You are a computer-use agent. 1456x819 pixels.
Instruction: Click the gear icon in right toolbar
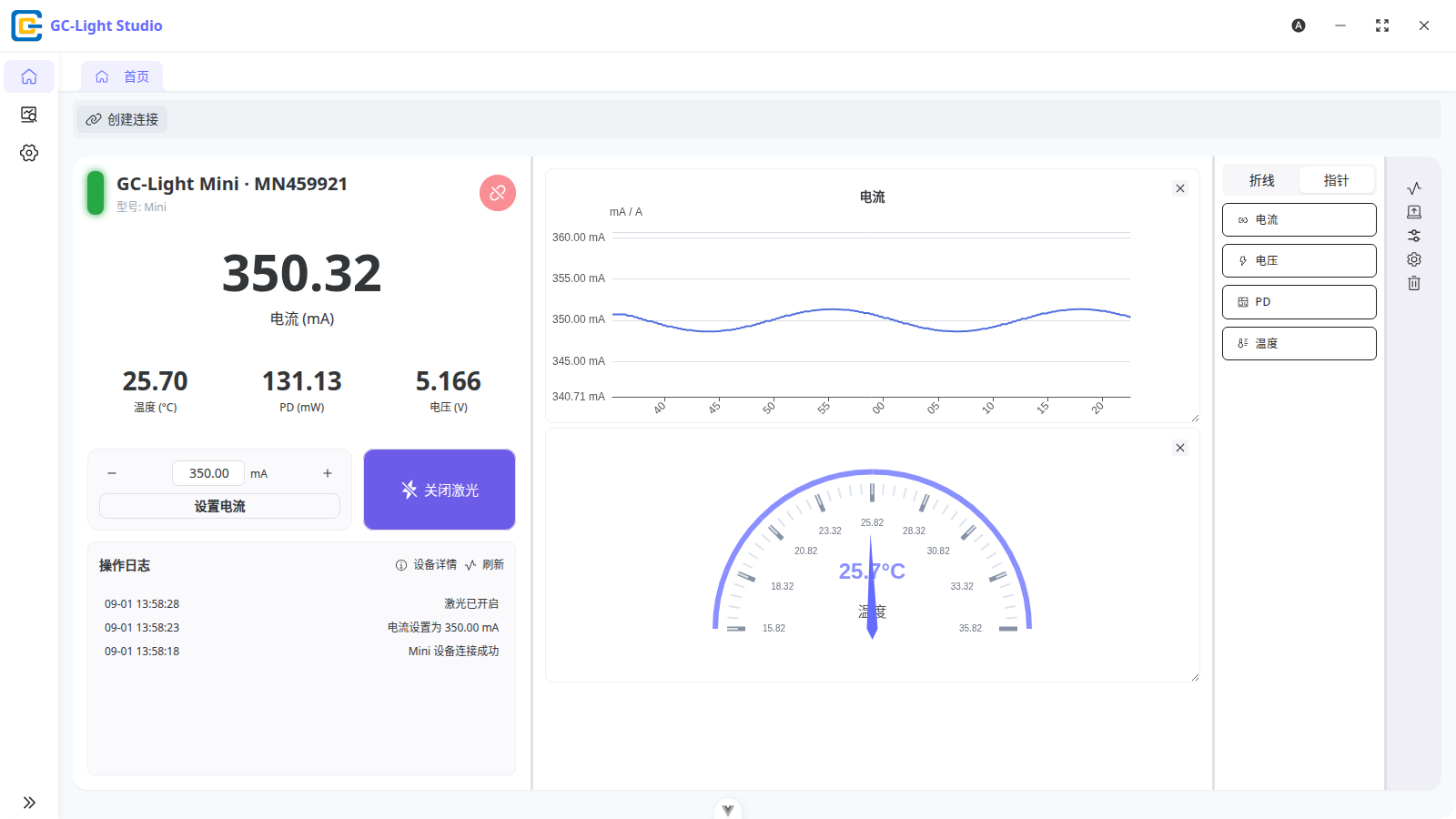pyautogui.click(x=1414, y=259)
